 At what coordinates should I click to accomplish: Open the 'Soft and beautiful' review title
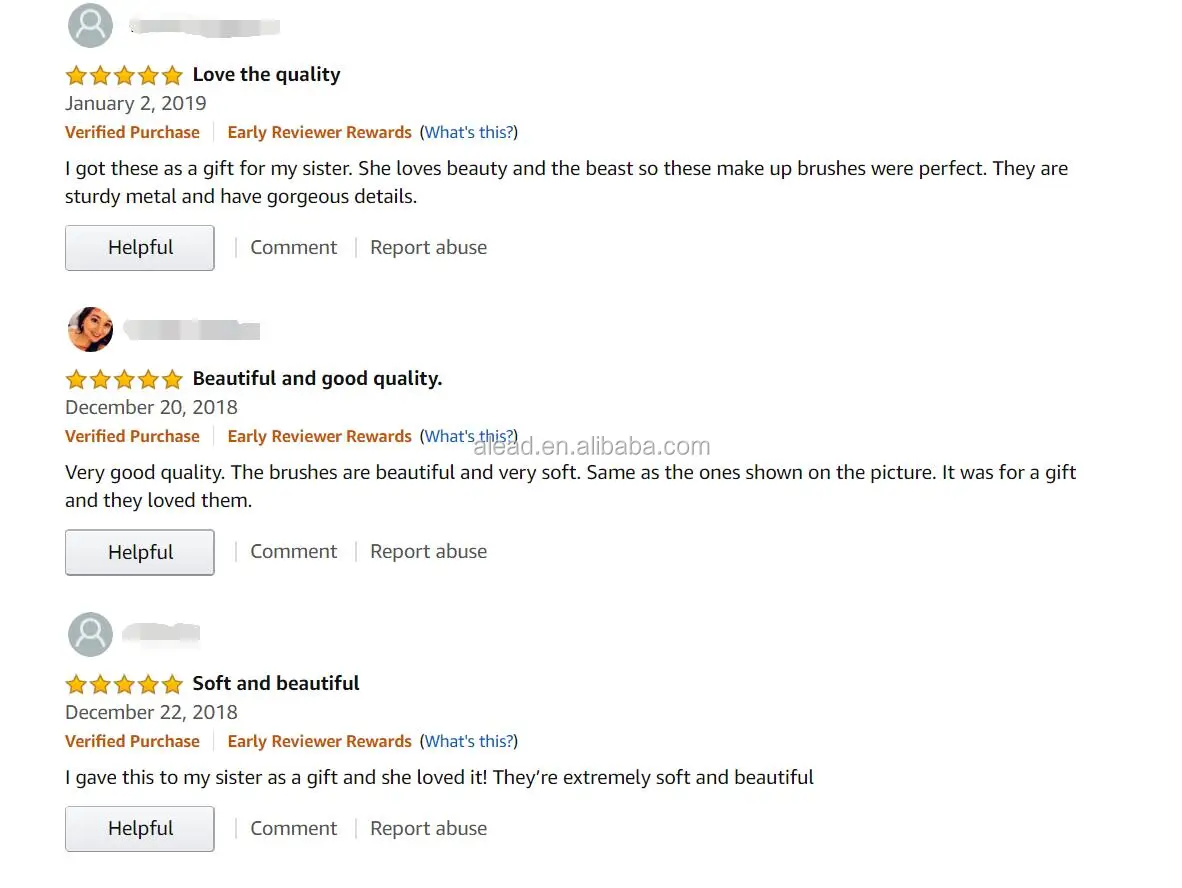(276, 684)
